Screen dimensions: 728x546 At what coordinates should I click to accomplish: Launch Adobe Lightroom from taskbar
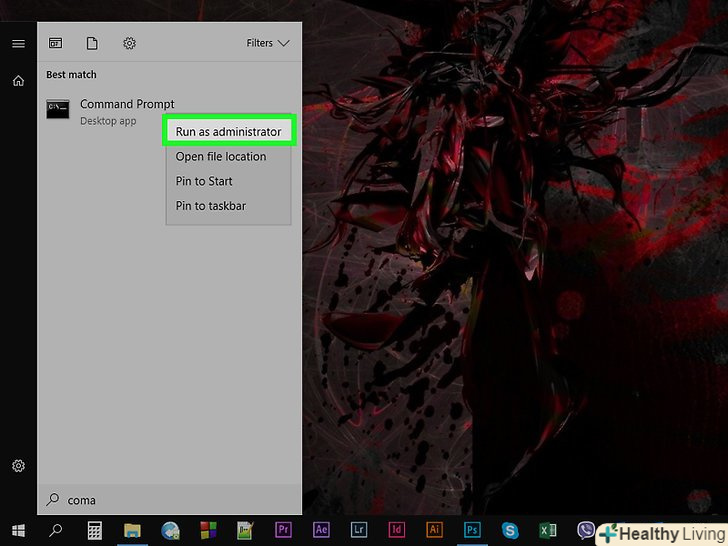click(359, 530)
